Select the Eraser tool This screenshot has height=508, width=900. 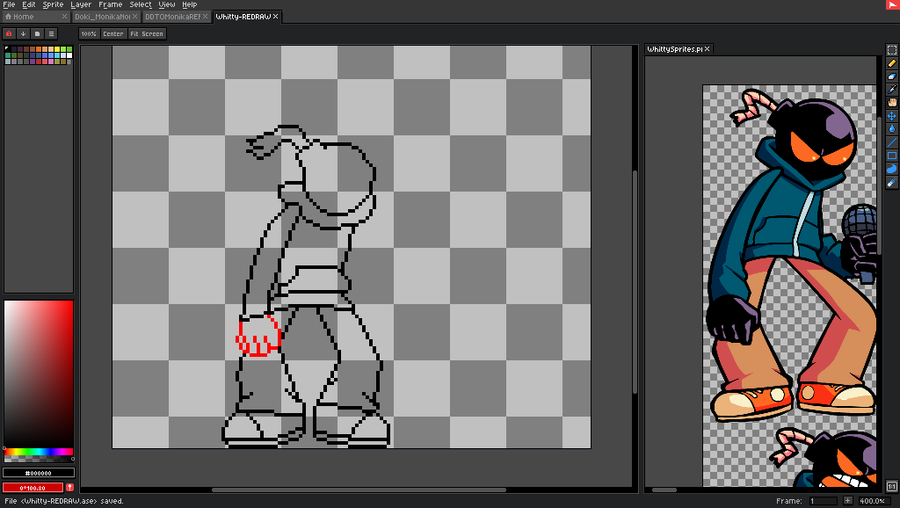[891, 76]
